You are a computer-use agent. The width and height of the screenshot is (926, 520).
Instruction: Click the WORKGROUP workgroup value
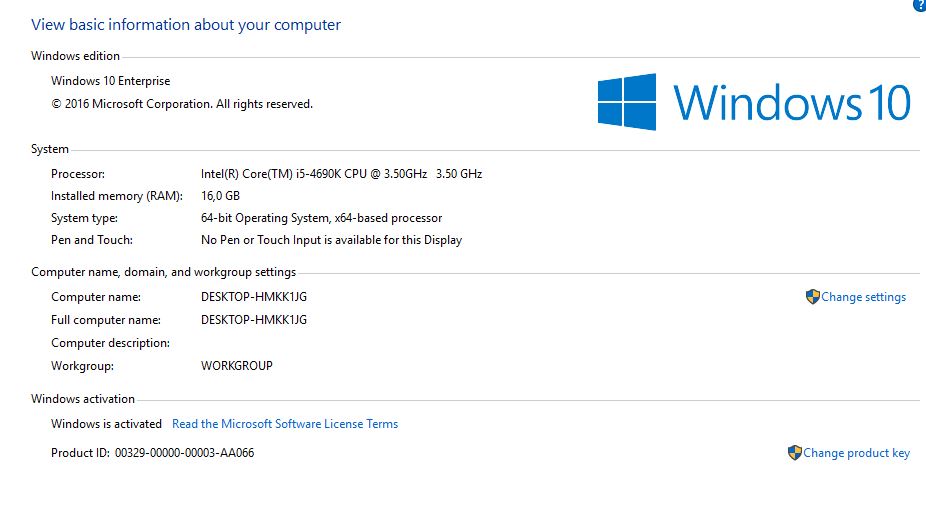(237, 366)
